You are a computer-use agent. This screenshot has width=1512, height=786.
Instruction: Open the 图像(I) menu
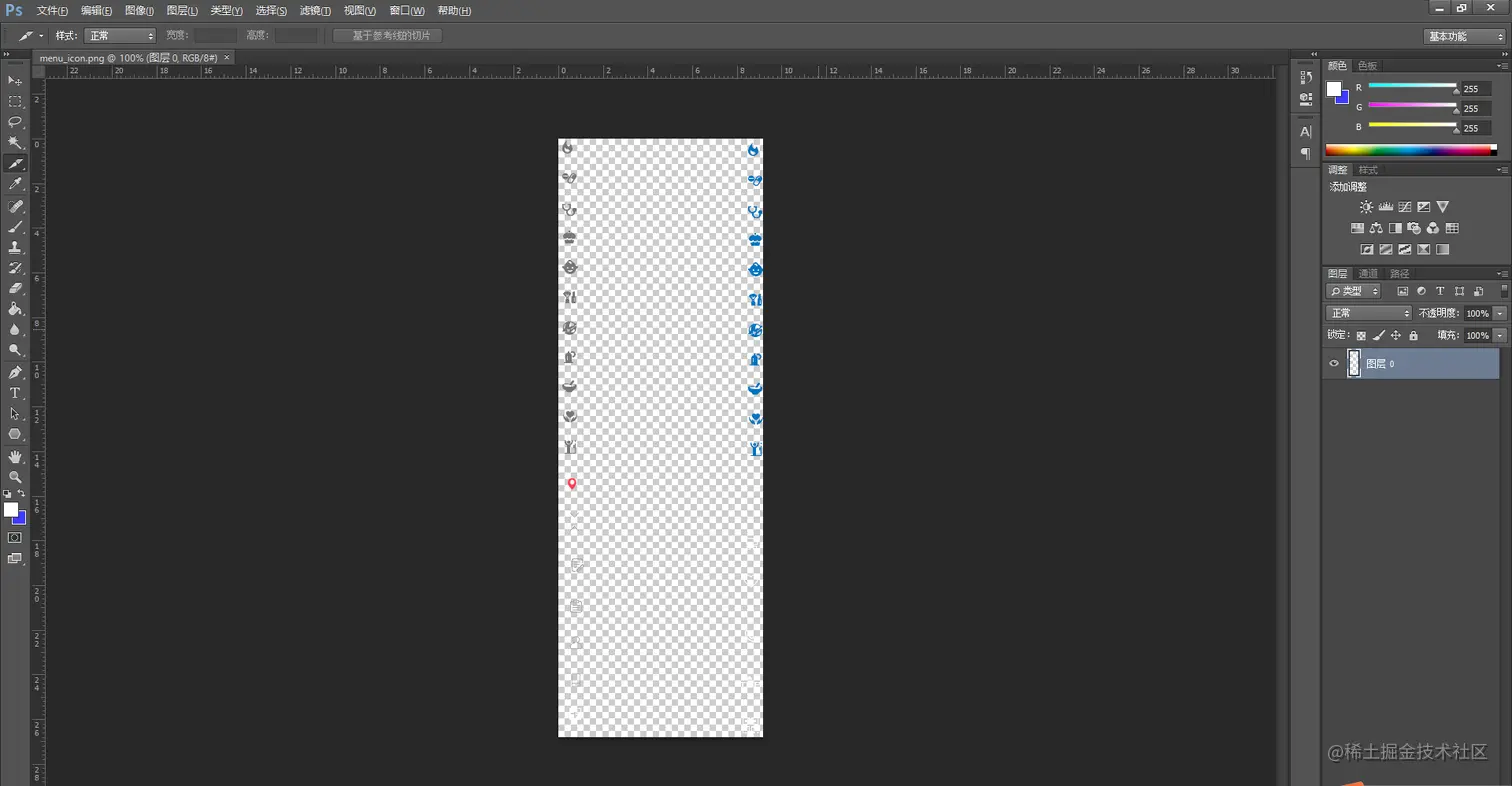[139, 10]
